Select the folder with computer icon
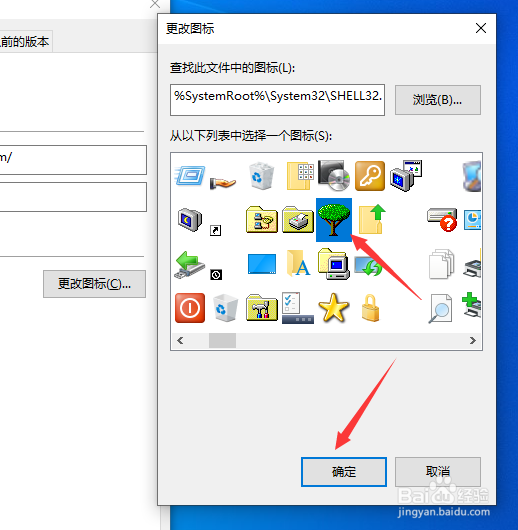The image size is (518, 530). (x=334, y=264)
